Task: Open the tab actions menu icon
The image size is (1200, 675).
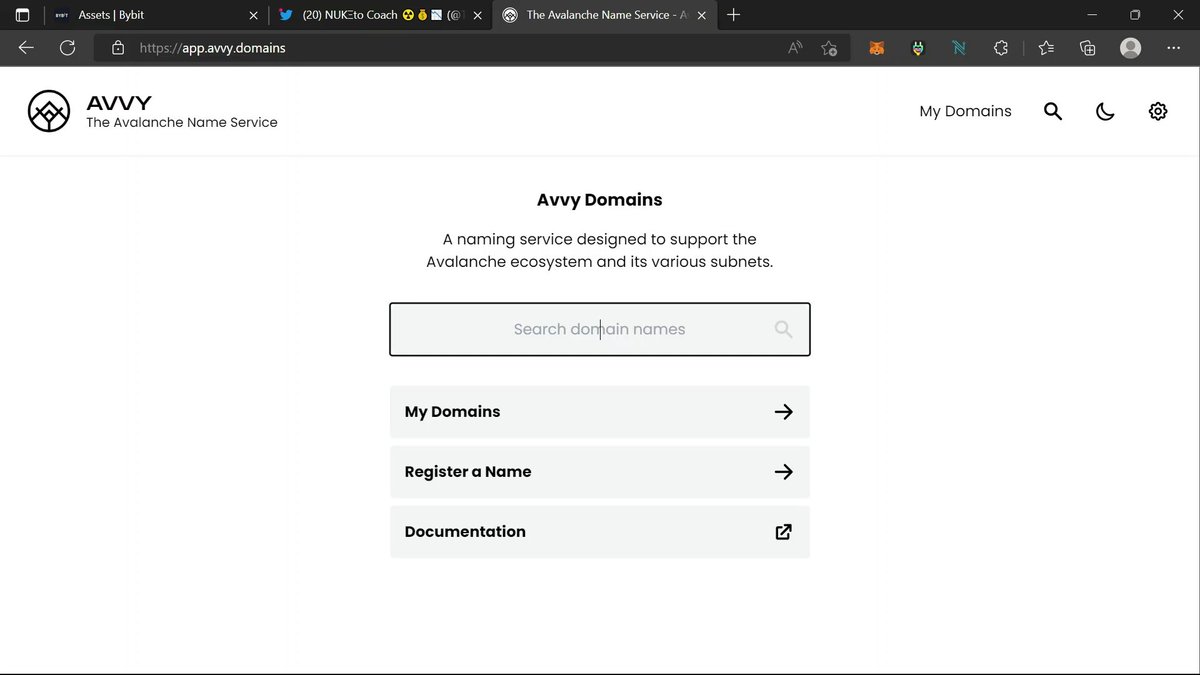Action: pyautogui.click(x=22, y=15)
